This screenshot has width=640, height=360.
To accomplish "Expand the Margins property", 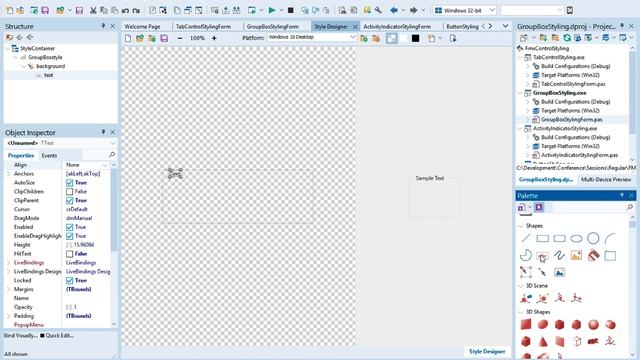I will click(9, 289).
